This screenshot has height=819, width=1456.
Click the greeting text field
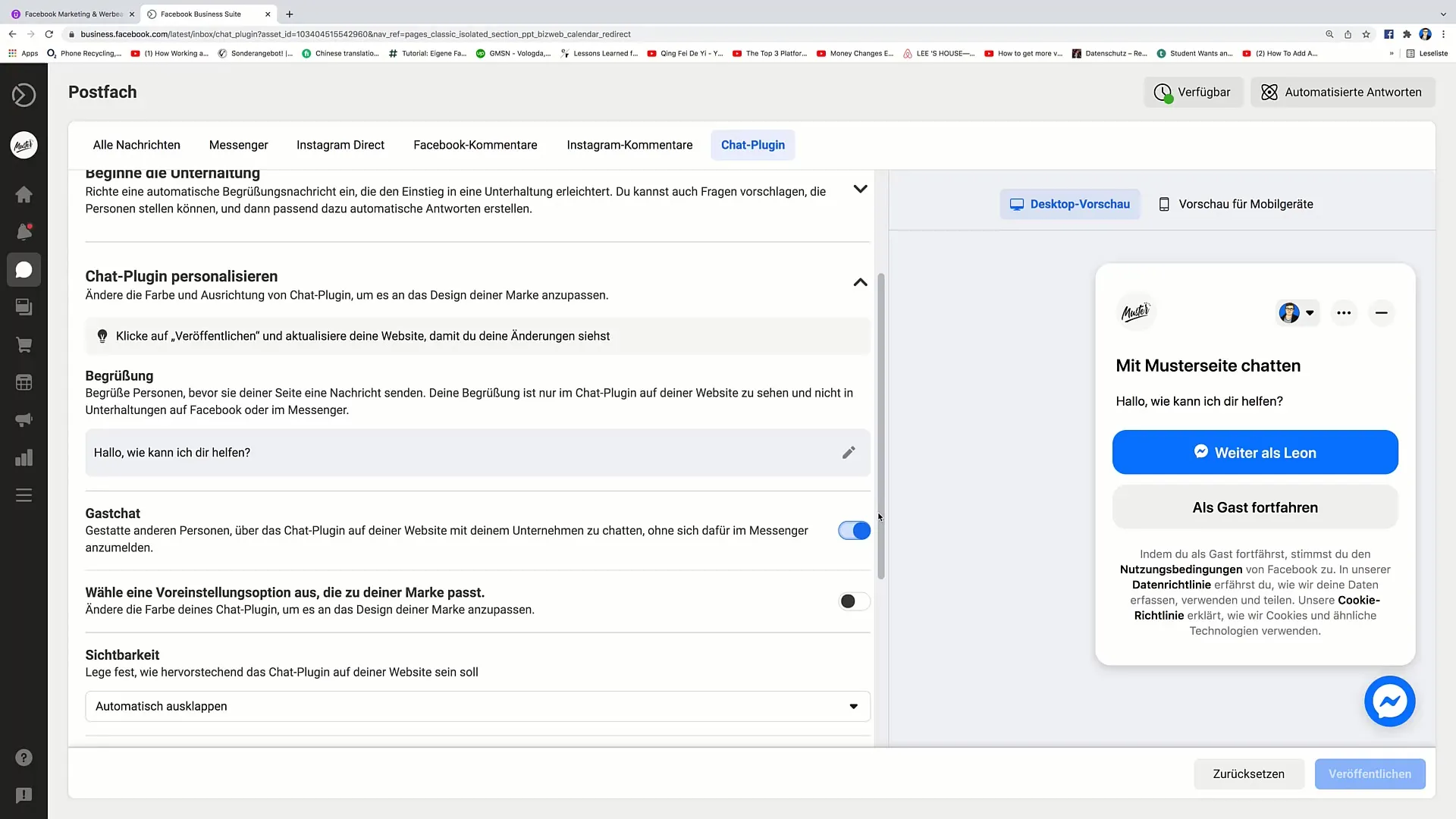pyautogui.click(x=478, y=453)
